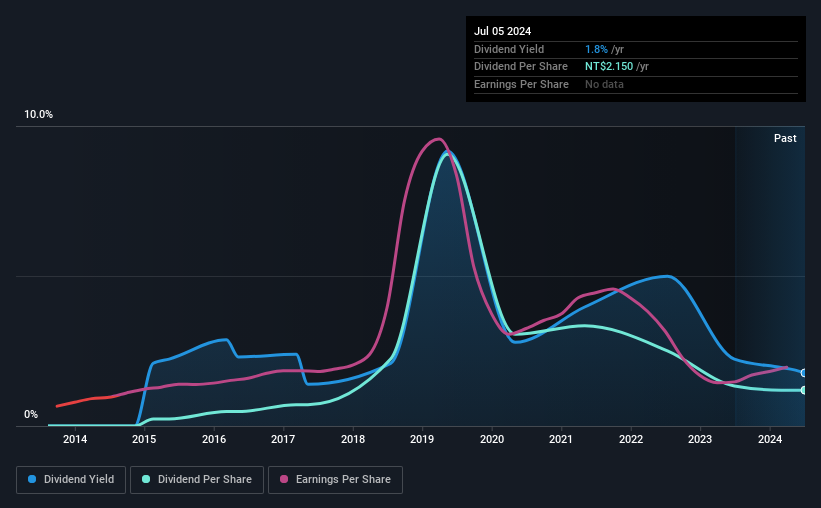
Task: Click the teal Dividend Per Share legend dot
Action: coord(146,479)
